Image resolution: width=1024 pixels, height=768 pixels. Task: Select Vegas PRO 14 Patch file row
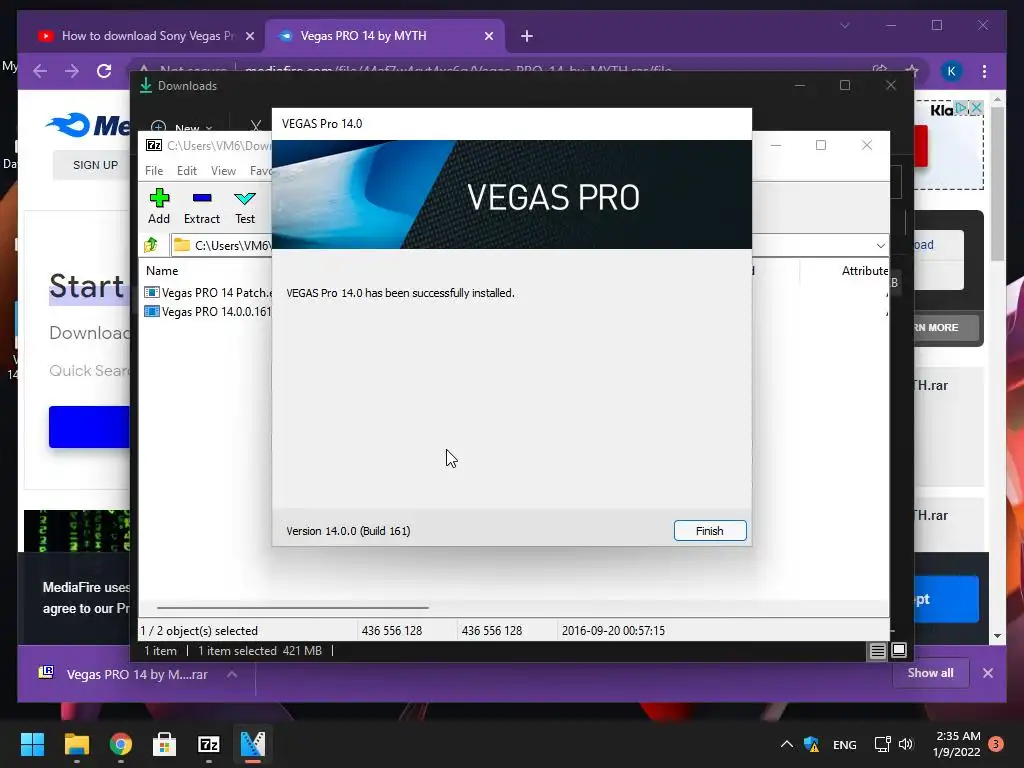[208, 293]
